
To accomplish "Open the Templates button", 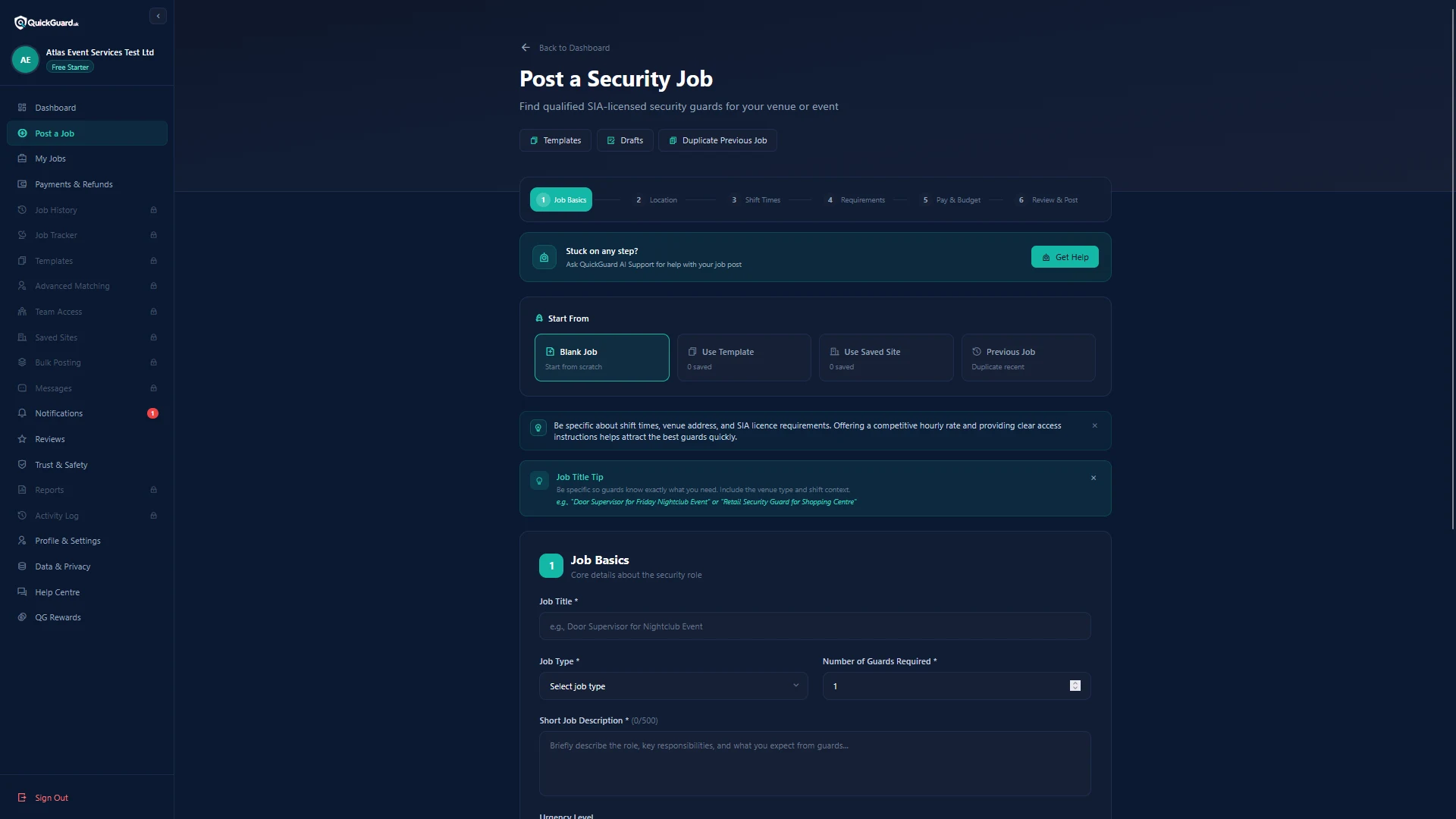I will [x=555, y=140].
